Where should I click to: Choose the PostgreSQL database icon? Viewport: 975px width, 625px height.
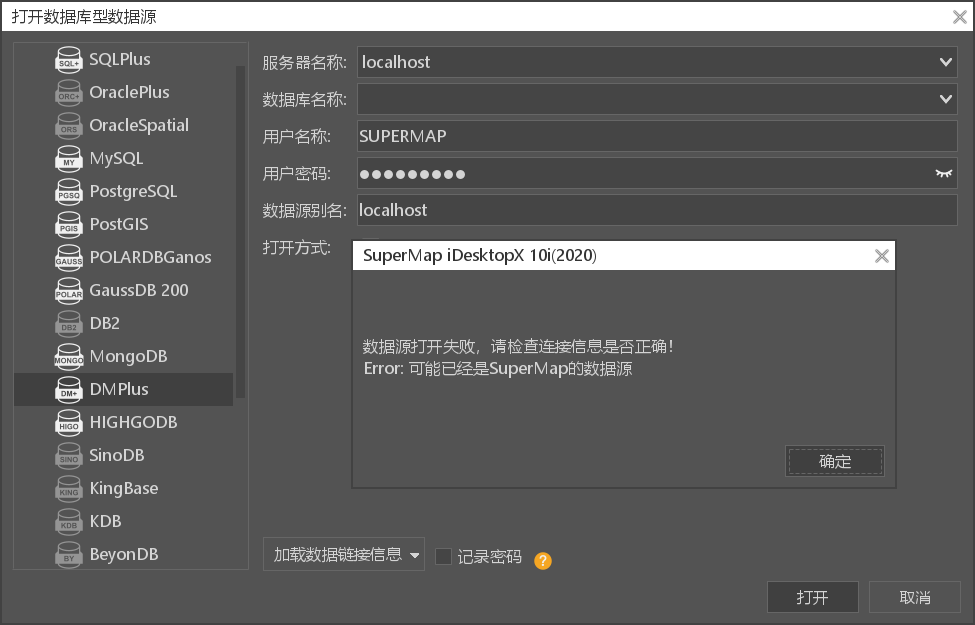(x=68, y=192)
